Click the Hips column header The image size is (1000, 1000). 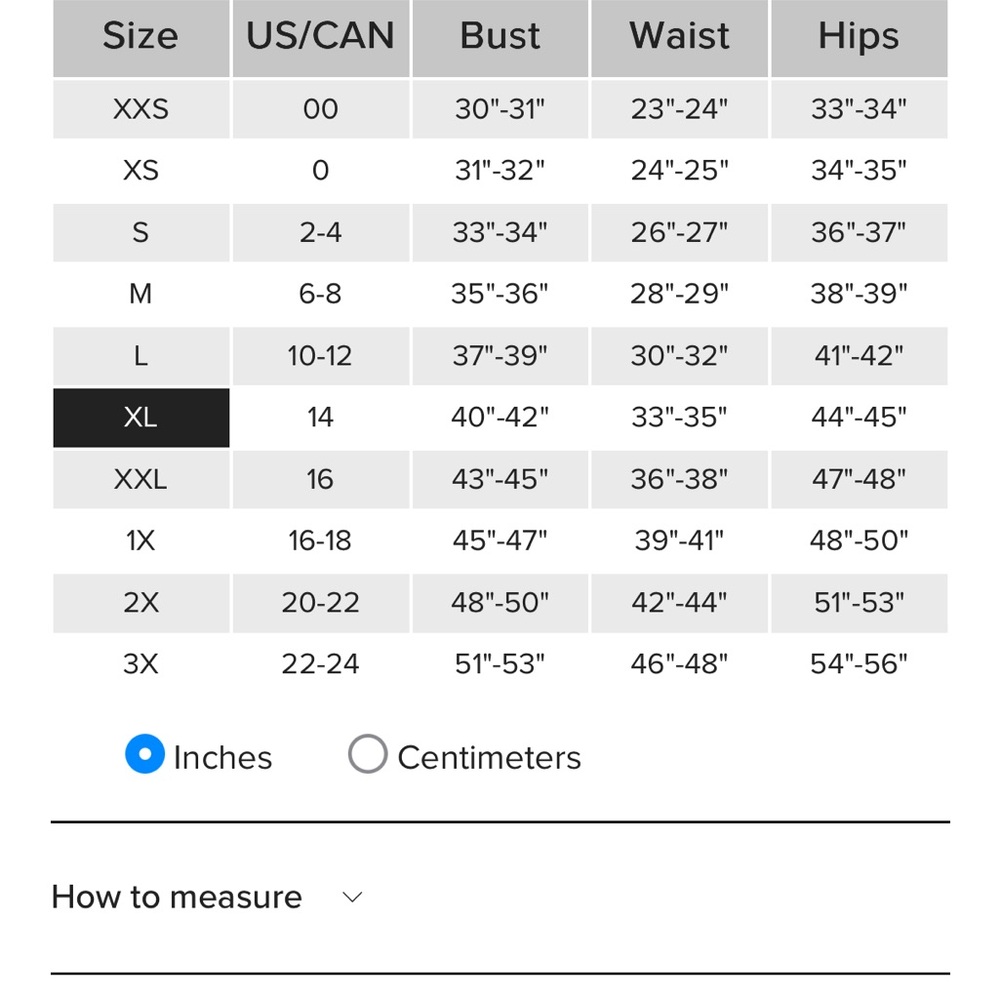pos(859,37)
